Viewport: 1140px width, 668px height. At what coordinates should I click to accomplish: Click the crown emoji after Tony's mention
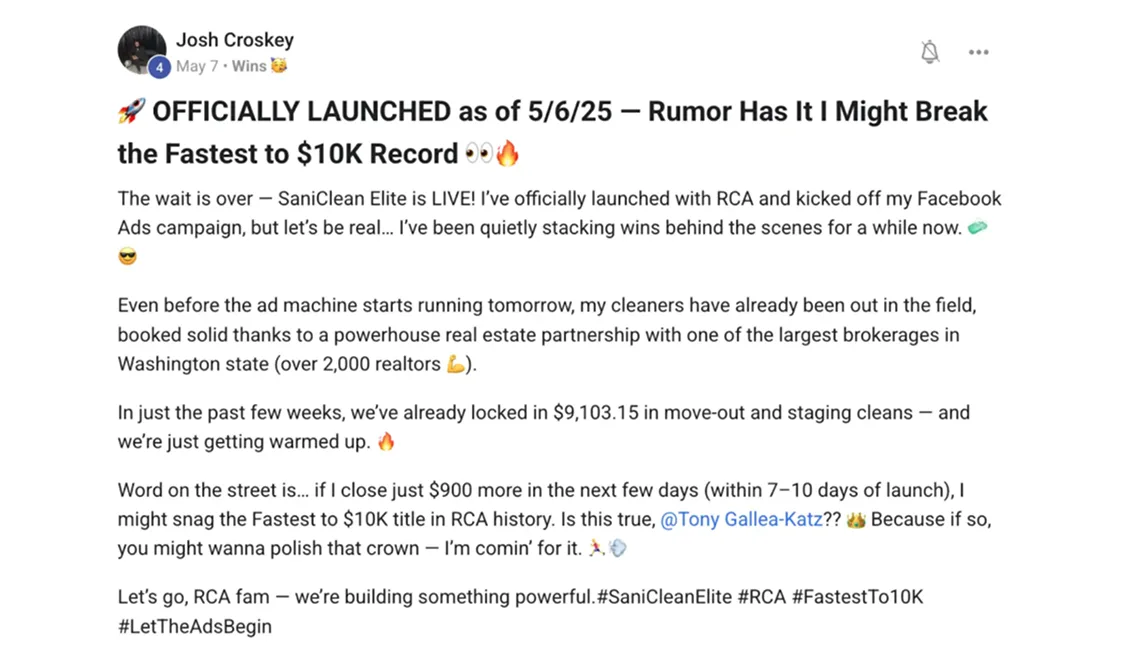(x=855, y=520)
